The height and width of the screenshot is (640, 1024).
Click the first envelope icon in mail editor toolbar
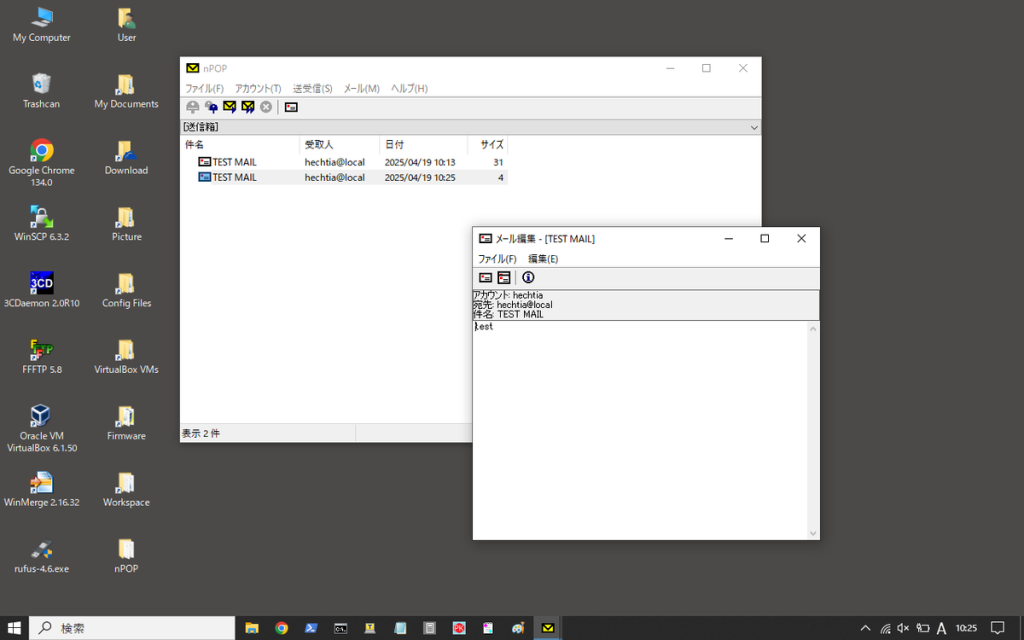click(x=485, y=277)
